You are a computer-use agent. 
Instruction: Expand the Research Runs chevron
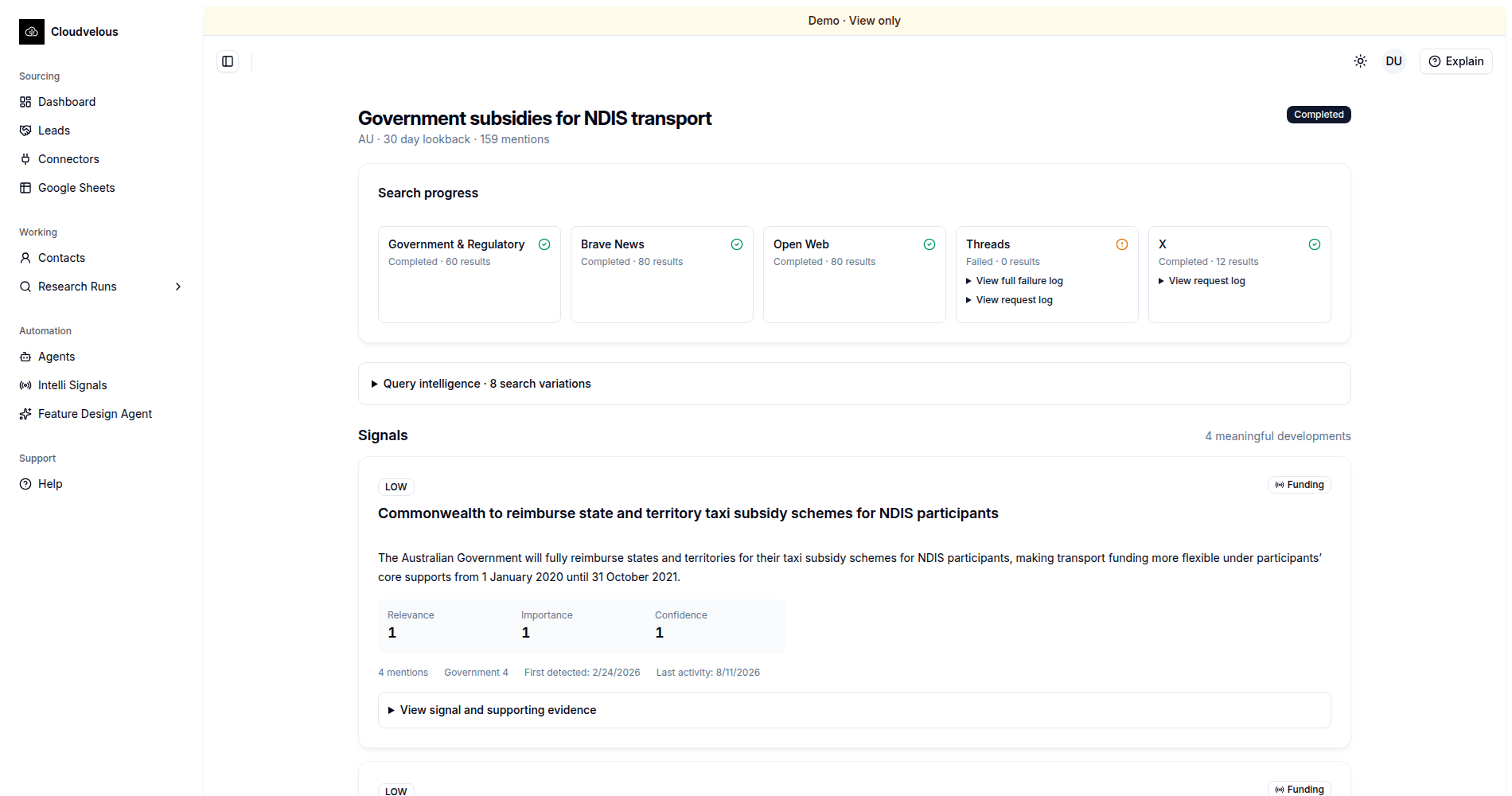pos(178,287)
